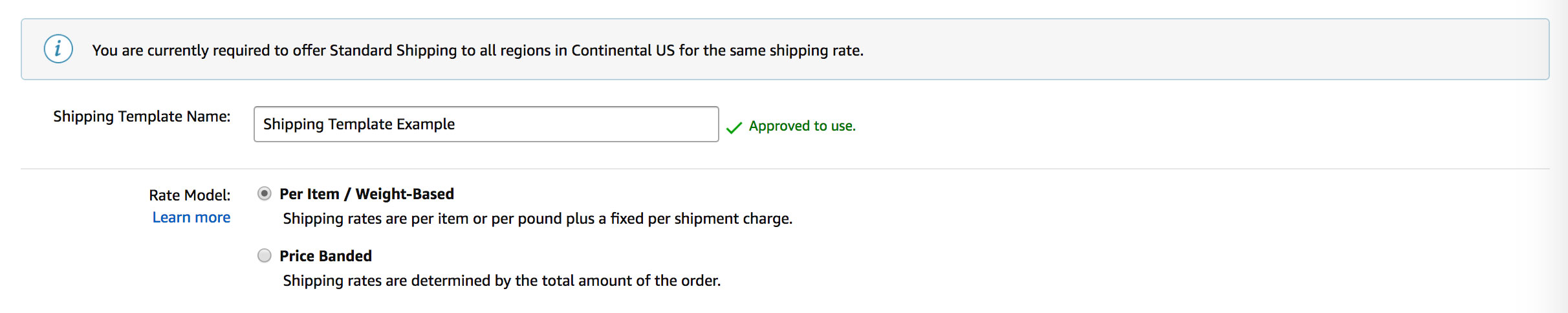1568x313 pixels.
Task: Click the 'Shipping Template Example' text in field
Action: 359,124
